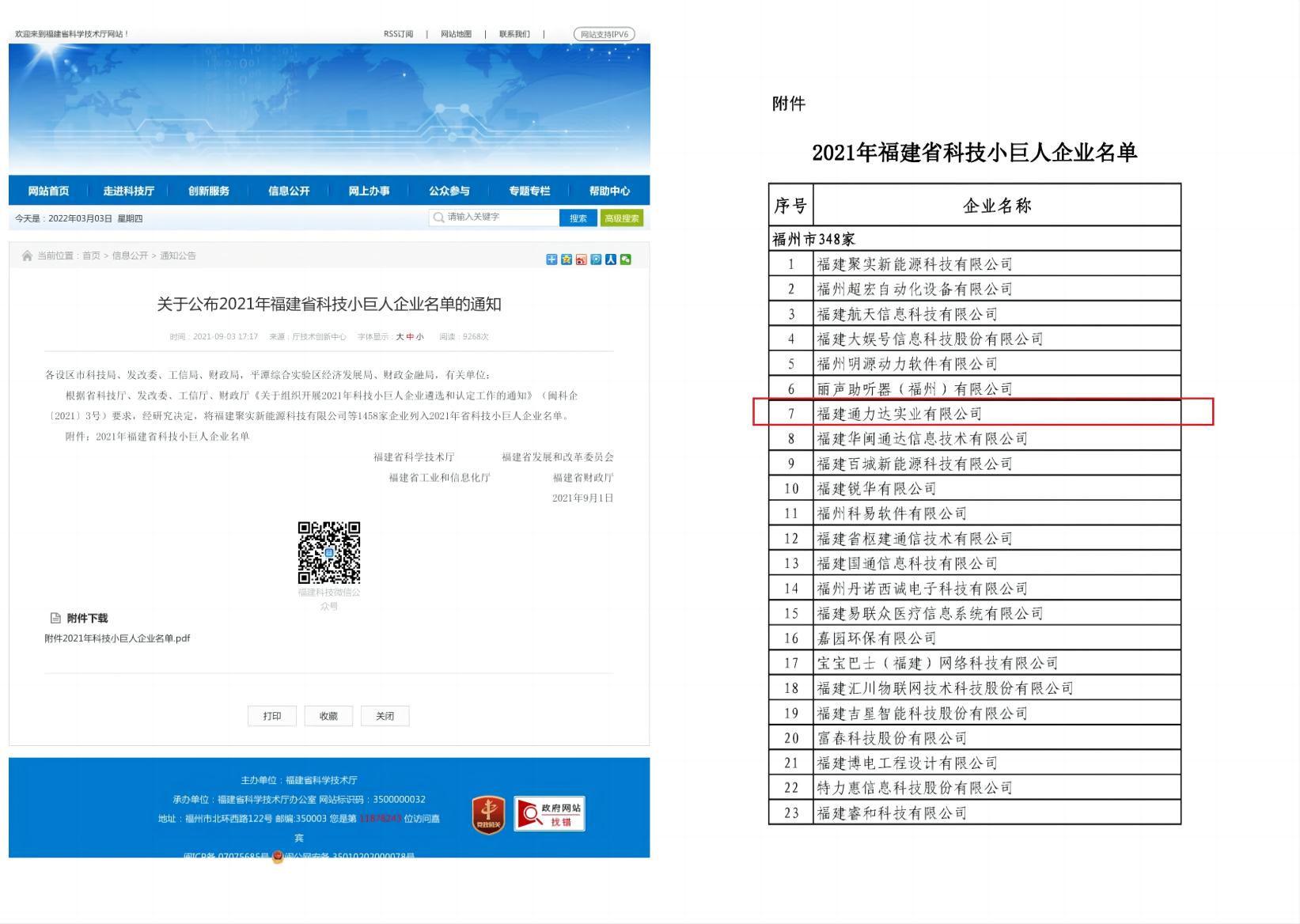Click the date text 2021年9月1日
The image size is (1300, 924).
pos(583,498)
